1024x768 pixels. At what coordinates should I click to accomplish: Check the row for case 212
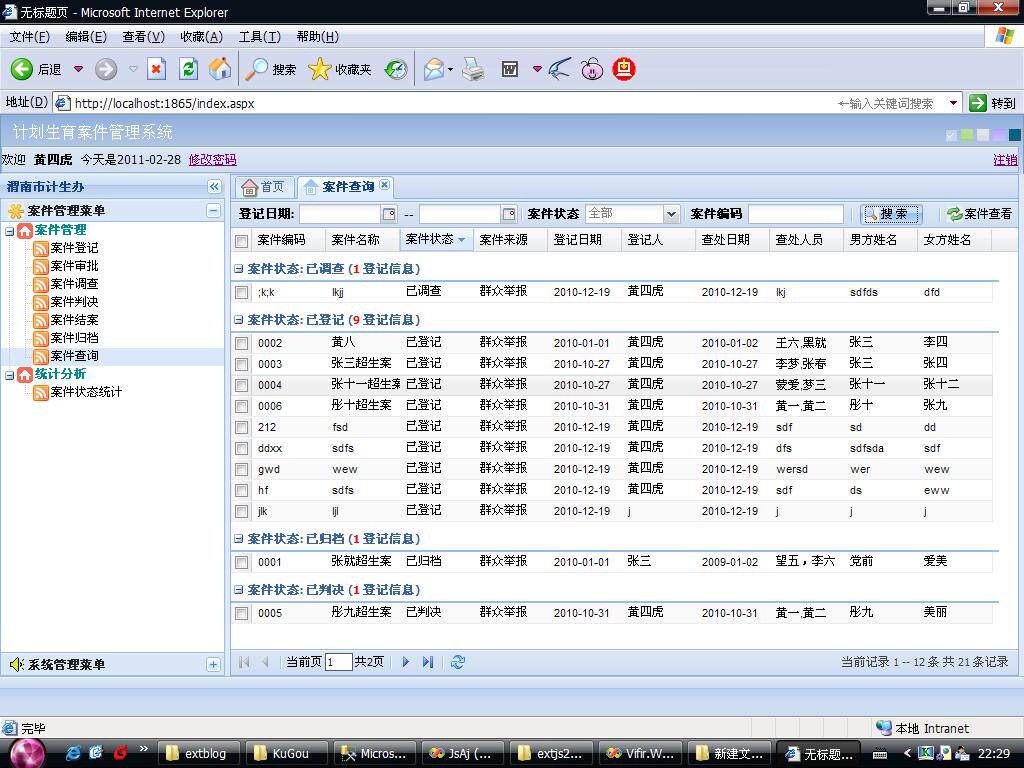(x=242, y=427)
